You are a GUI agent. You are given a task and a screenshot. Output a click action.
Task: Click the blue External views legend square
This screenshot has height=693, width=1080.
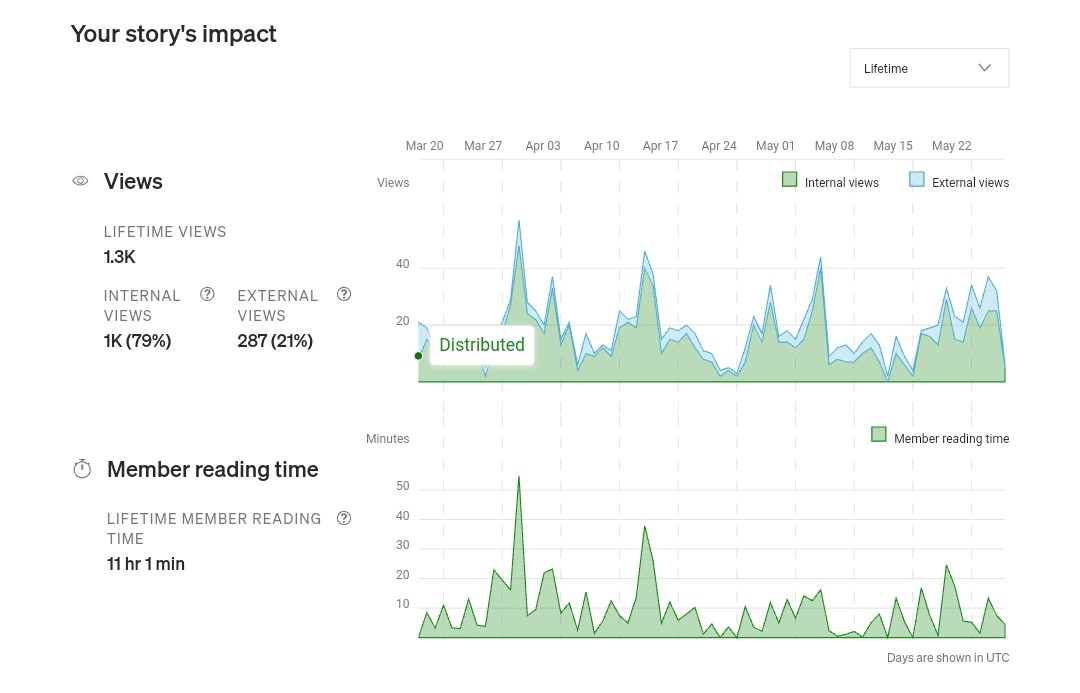coord(916,180)
